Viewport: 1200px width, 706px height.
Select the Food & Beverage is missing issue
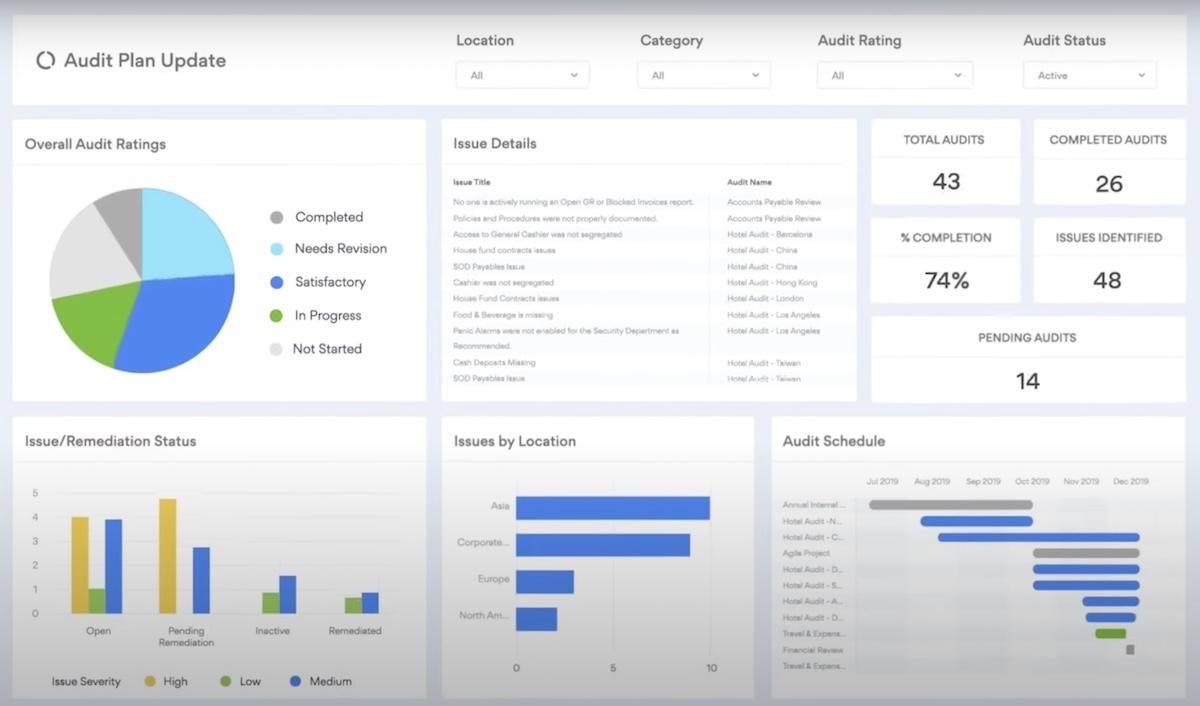point(505,314)
